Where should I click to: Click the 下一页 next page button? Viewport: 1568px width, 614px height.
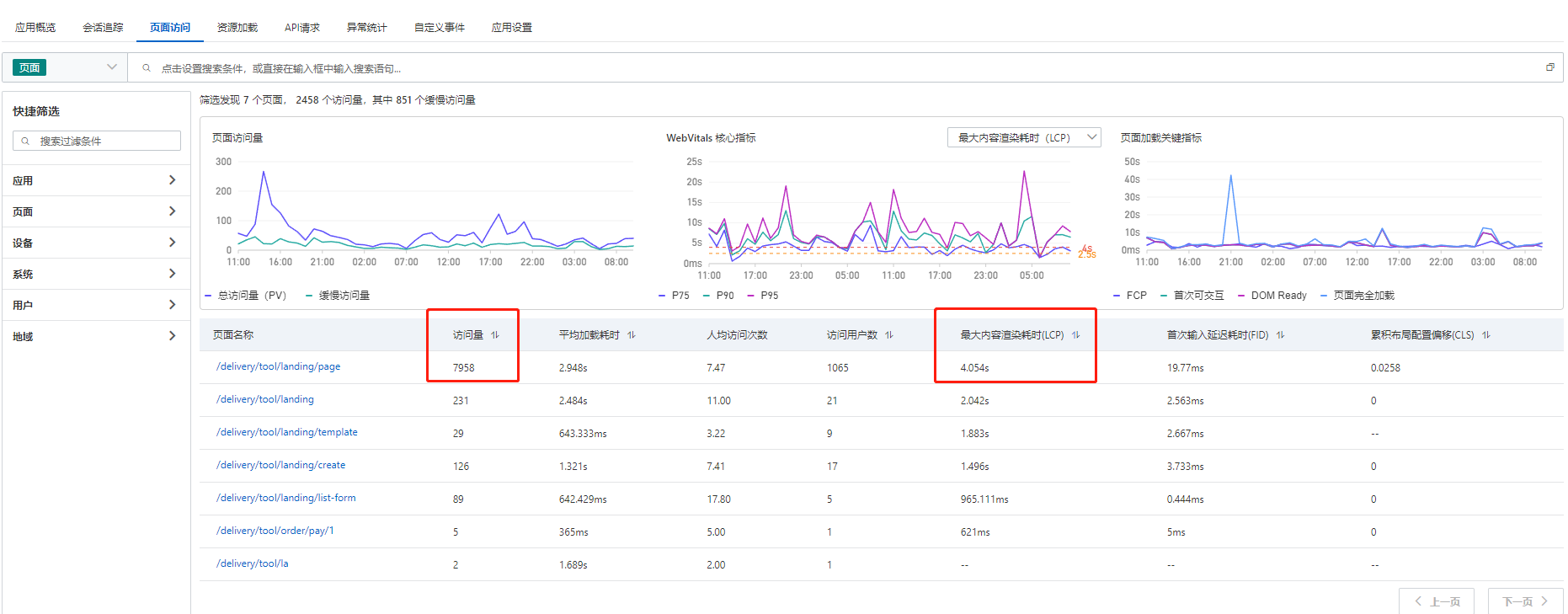tap(1525, 601)
